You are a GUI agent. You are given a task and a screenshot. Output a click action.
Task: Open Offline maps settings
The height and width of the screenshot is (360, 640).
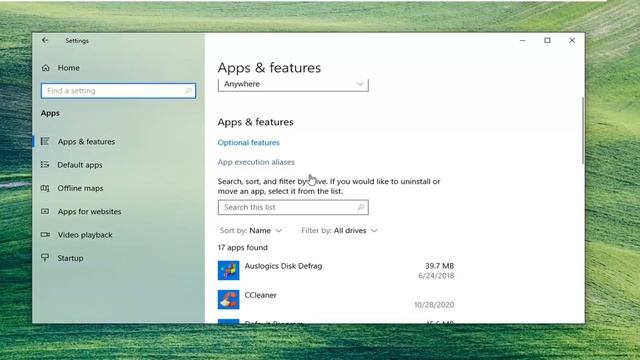coord(80,188)
